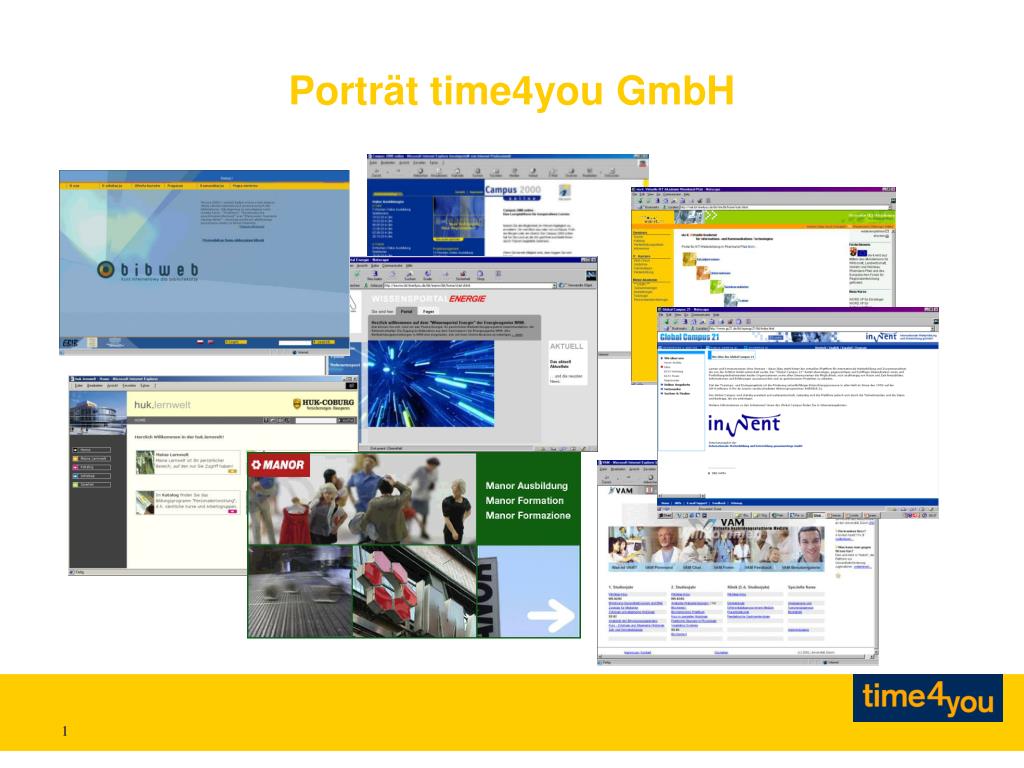Click the slide title Porträt time4you GmbH
The height and width of the screenshot is (768, 1024).
pos(512,91)
